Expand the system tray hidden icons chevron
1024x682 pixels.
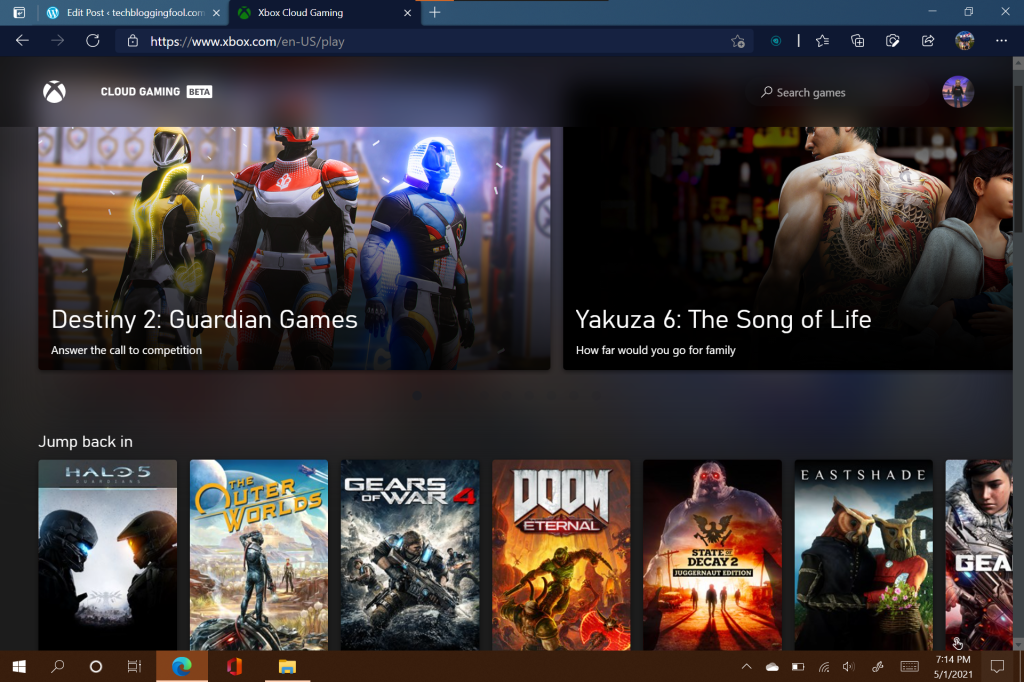click(x=746, y=666)
